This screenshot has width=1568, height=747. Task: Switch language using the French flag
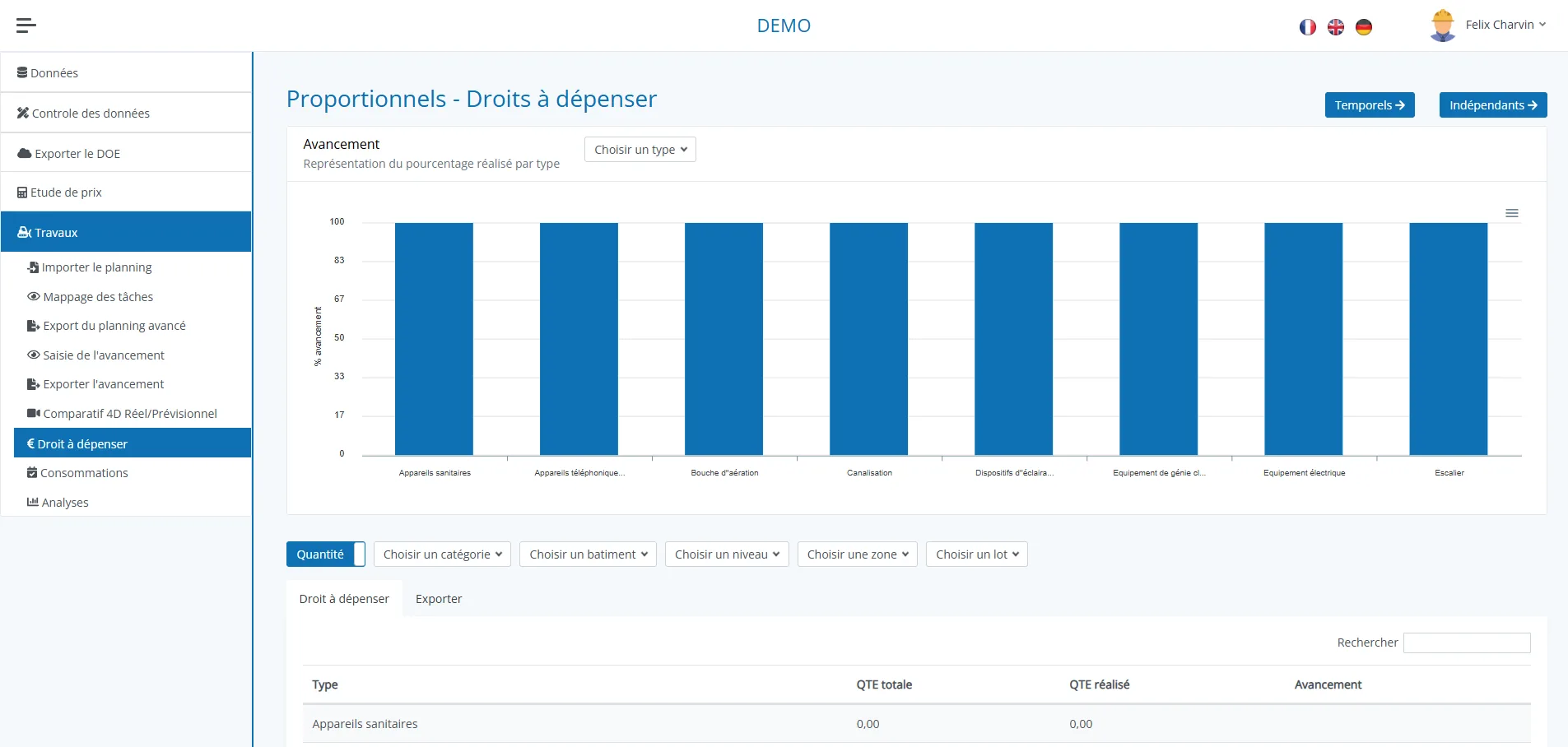1307,27
